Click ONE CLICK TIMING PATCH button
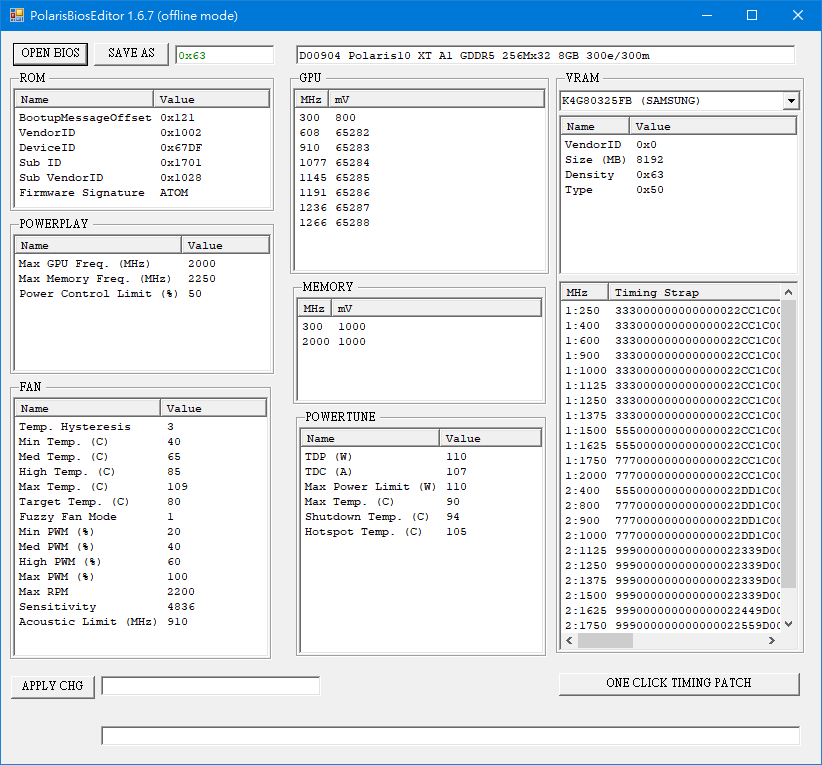The height and width of the screenshot is (765, 822). (679, 683)
